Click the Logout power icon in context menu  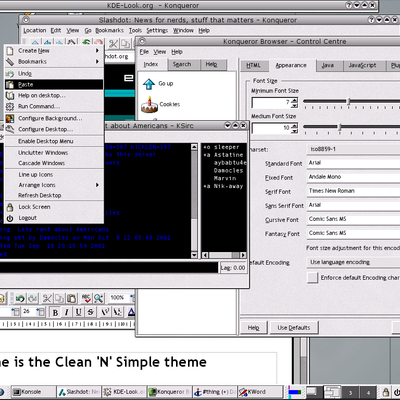10,218
